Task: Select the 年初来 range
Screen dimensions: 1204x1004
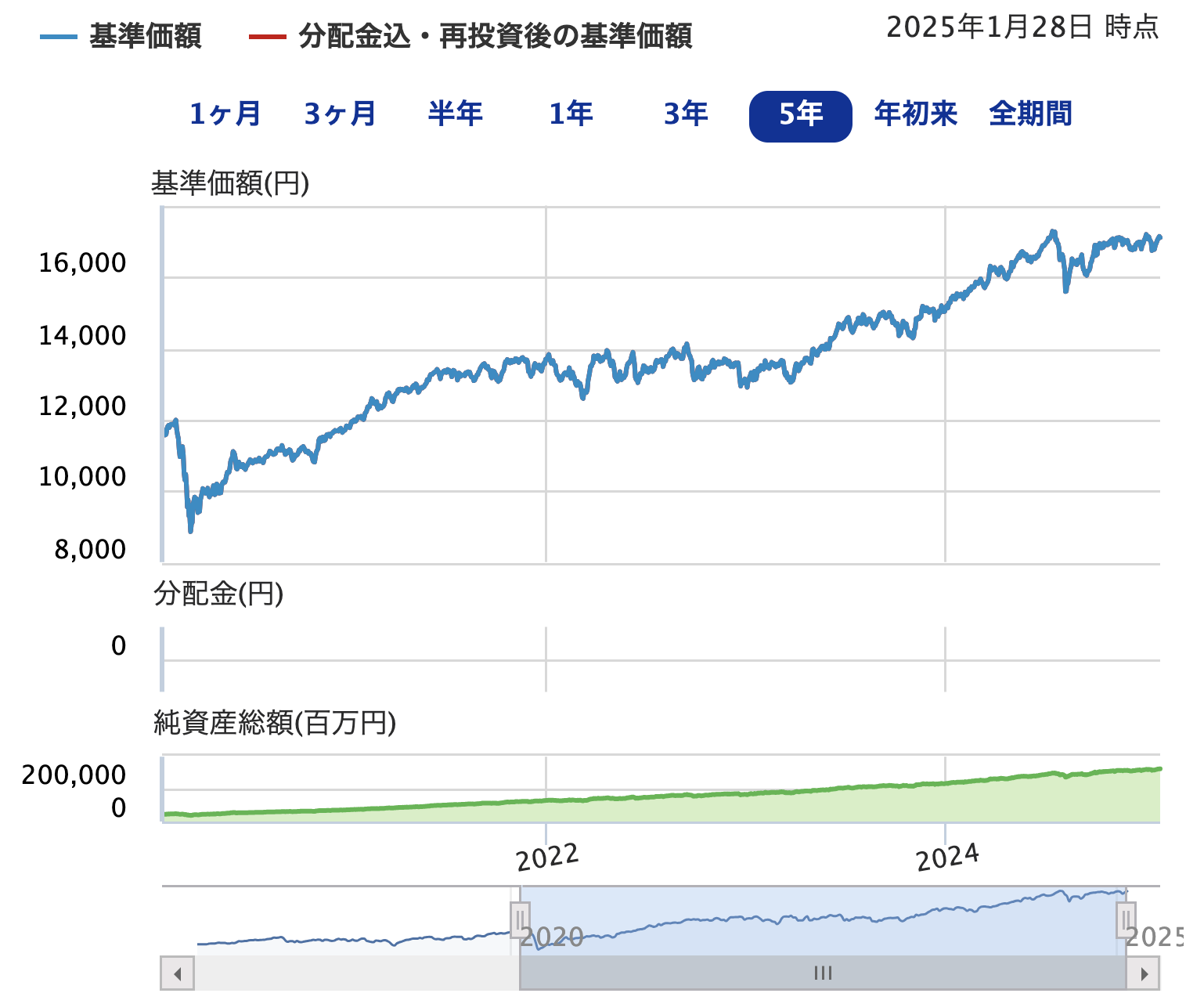Action: (x=915, y=115)
